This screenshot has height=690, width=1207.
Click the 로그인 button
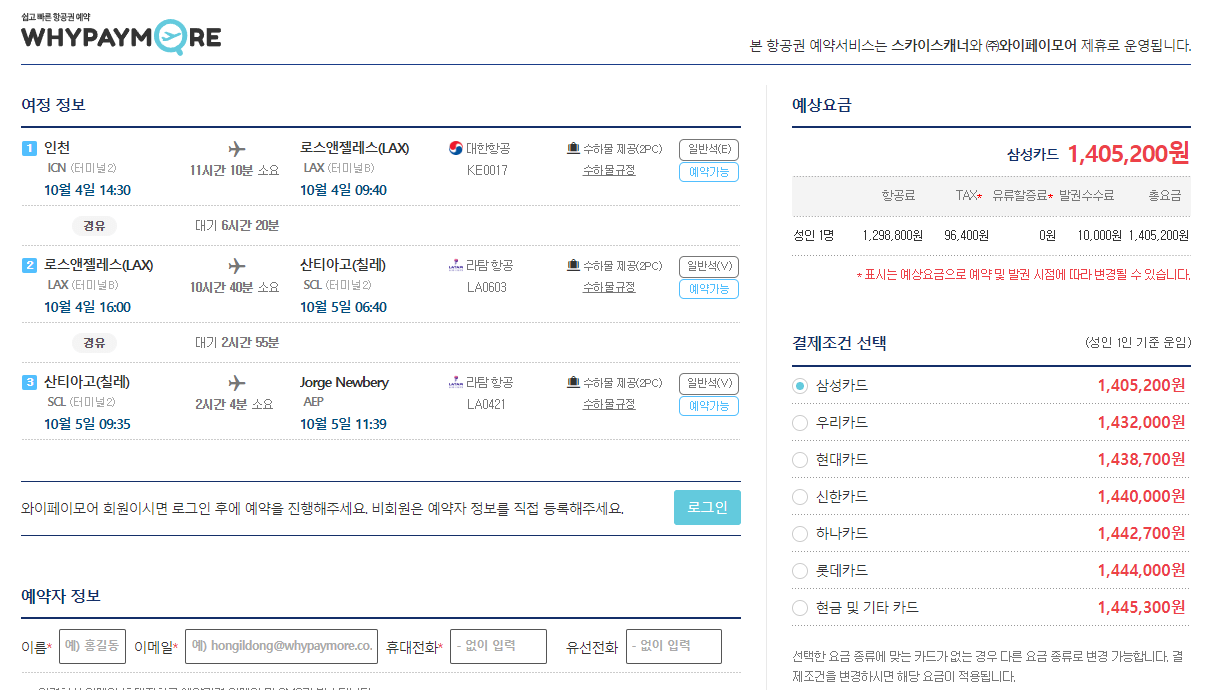tap(707, 507)
